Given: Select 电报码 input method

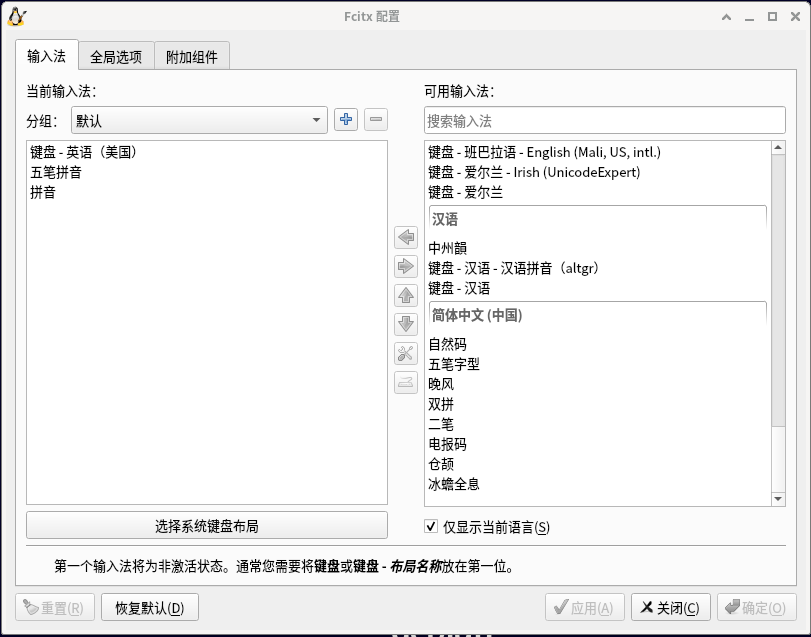Looking at the screenshot, I should pos(598,444).
